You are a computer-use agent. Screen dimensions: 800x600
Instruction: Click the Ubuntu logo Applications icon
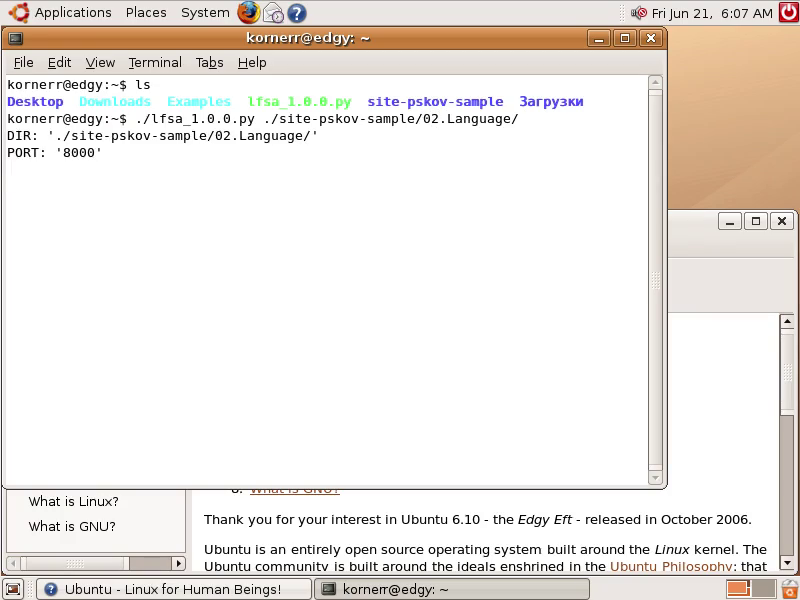point(19,13)
